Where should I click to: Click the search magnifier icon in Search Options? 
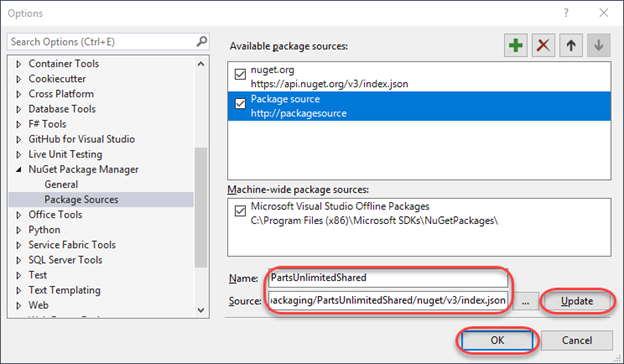pyautogui.click(x=202, y=41)
